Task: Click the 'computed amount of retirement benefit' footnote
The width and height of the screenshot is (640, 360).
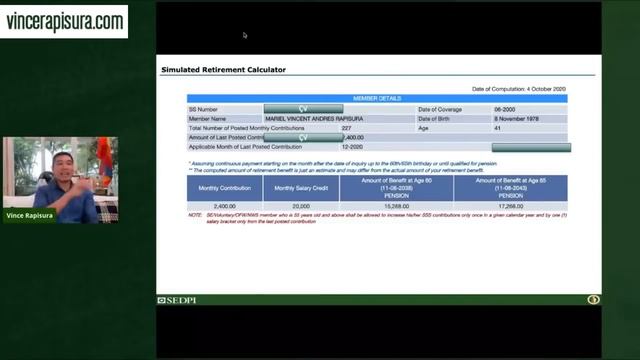Action: pos(336,170)
